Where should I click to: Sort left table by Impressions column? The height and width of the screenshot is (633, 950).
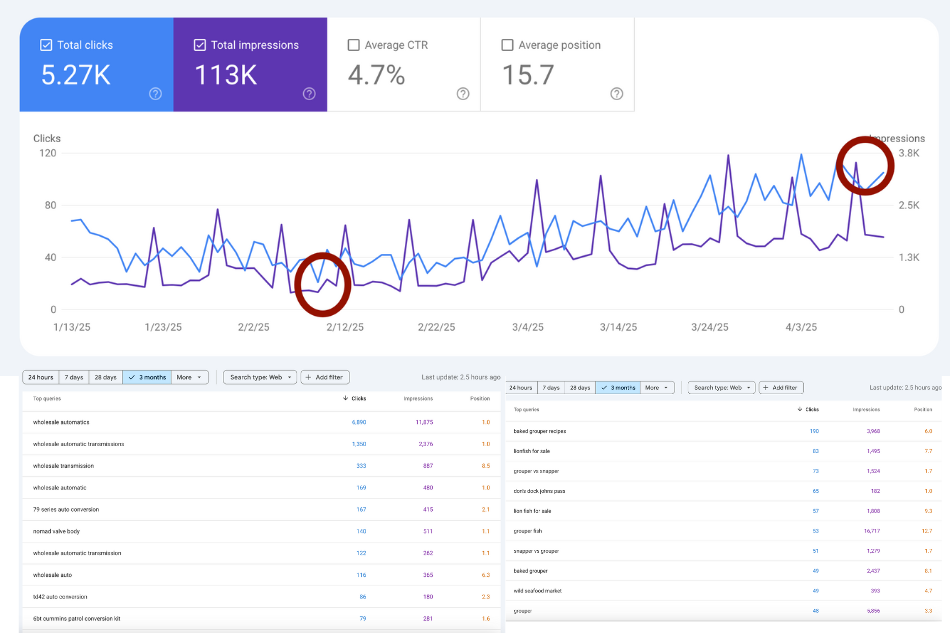tap(419, 398)
